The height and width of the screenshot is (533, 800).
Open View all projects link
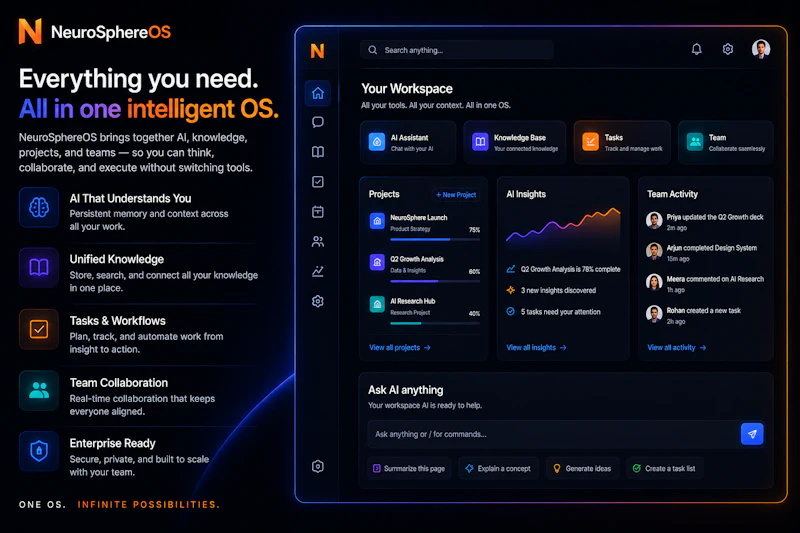coord(400,347)
